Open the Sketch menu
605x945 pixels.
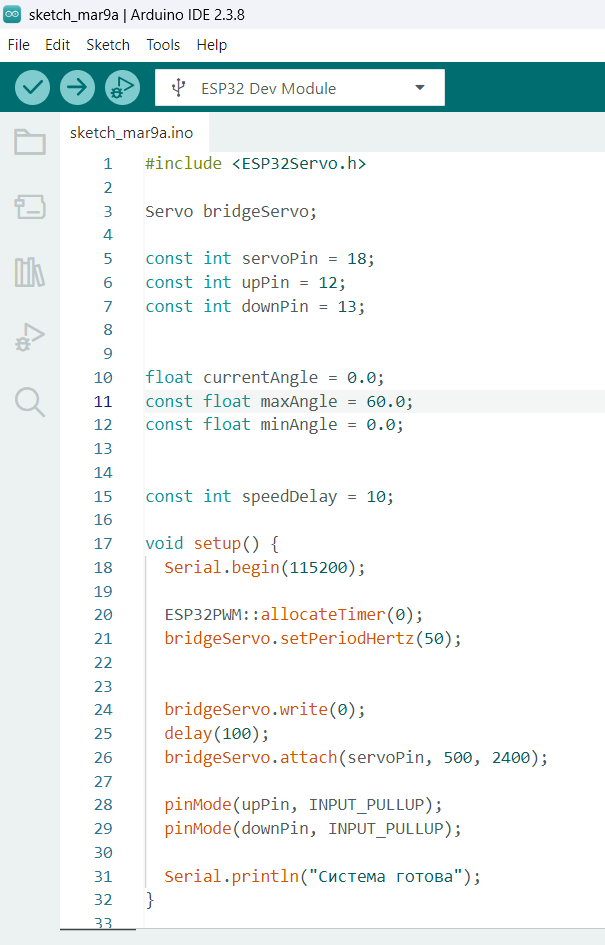click(x=108, y=45)
